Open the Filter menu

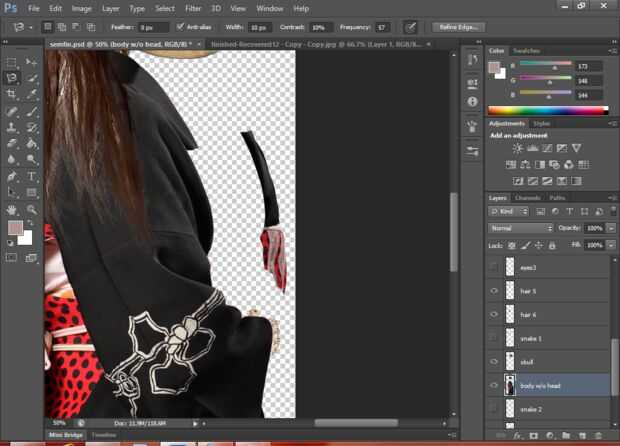pos(193,8)
